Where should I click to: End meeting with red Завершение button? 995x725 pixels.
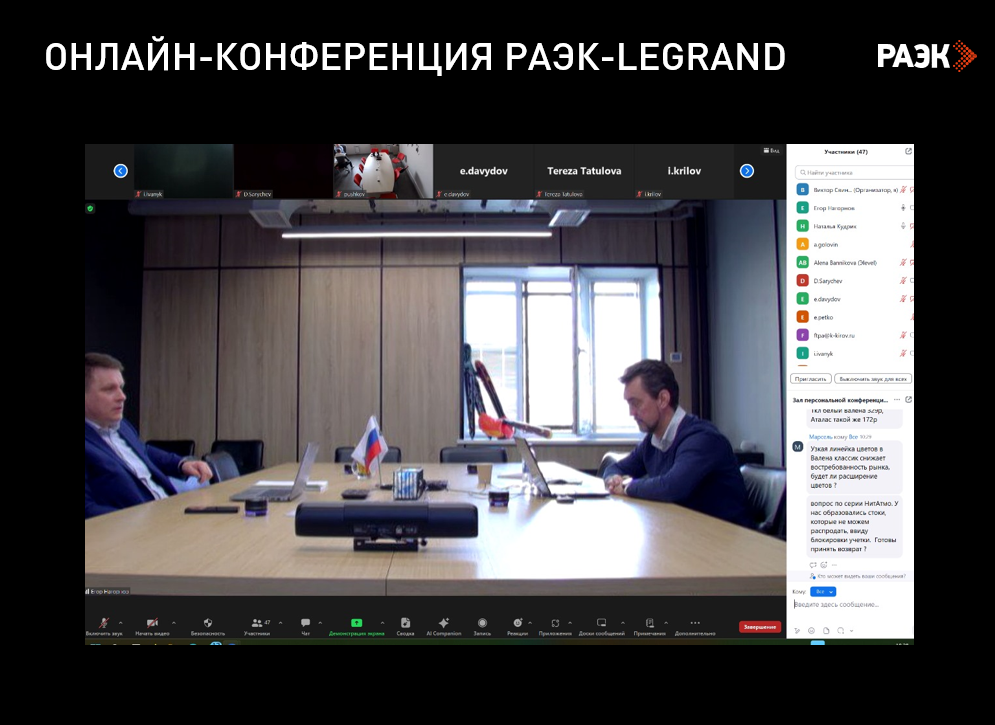(x=760, y=627)
